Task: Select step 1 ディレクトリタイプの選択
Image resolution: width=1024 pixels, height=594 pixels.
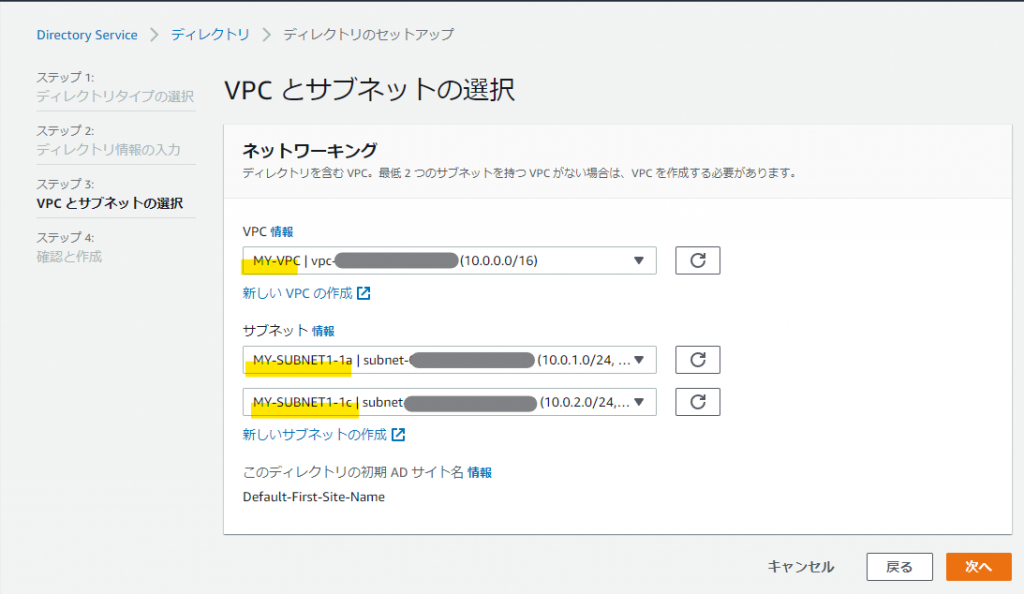Action: point(115,97)
